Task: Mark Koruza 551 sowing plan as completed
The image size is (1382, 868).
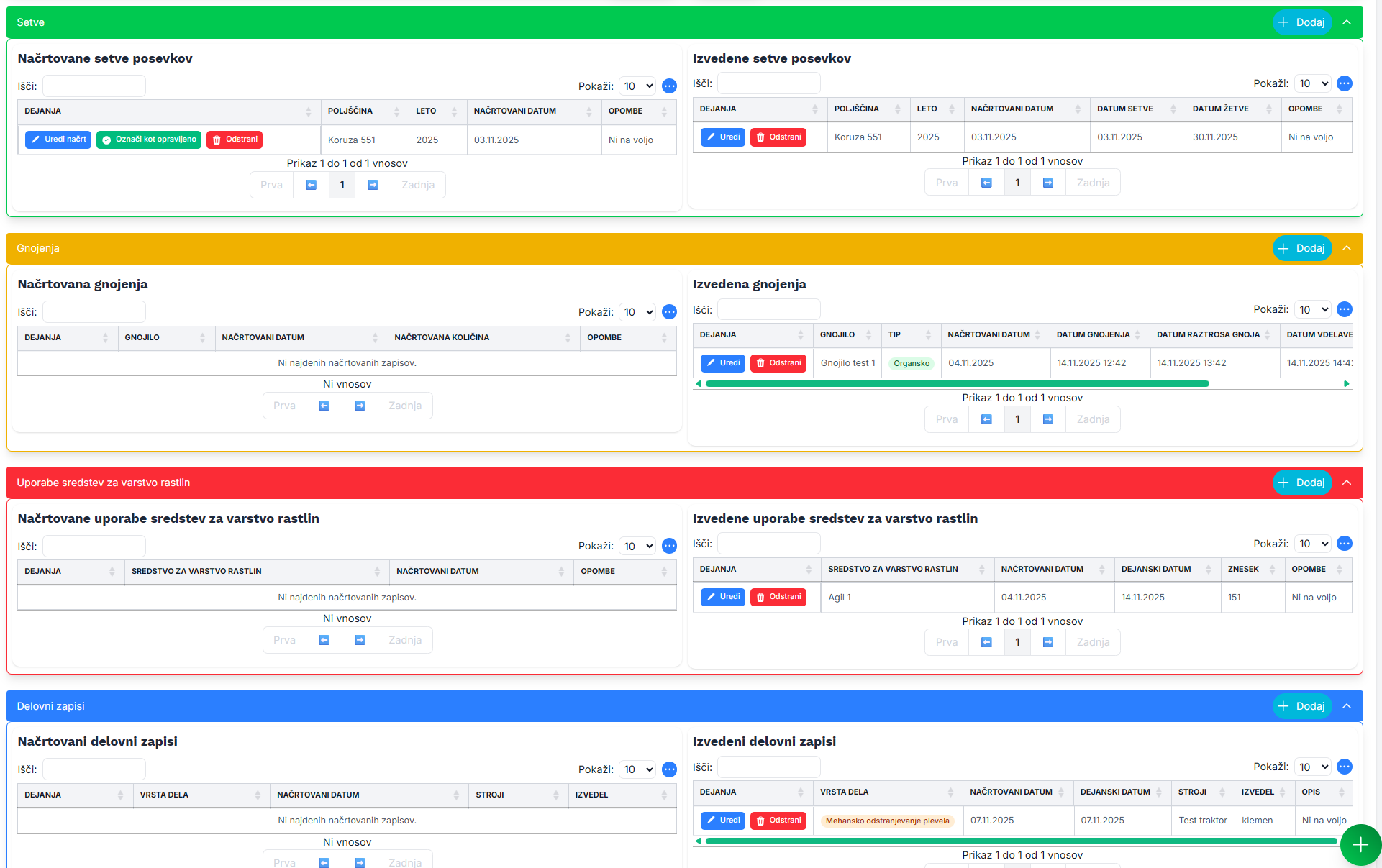Action: pos(149,140)
